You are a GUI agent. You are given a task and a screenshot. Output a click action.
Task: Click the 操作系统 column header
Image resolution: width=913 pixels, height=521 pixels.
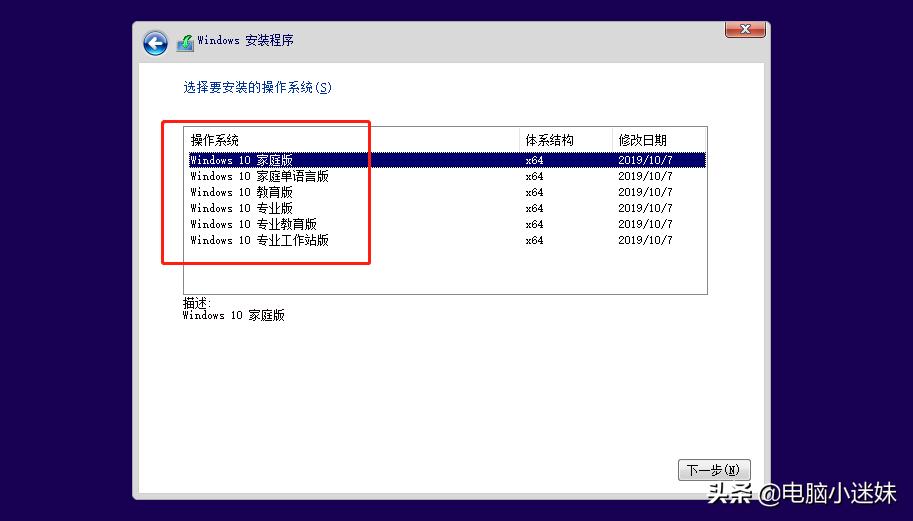point(352,140)
